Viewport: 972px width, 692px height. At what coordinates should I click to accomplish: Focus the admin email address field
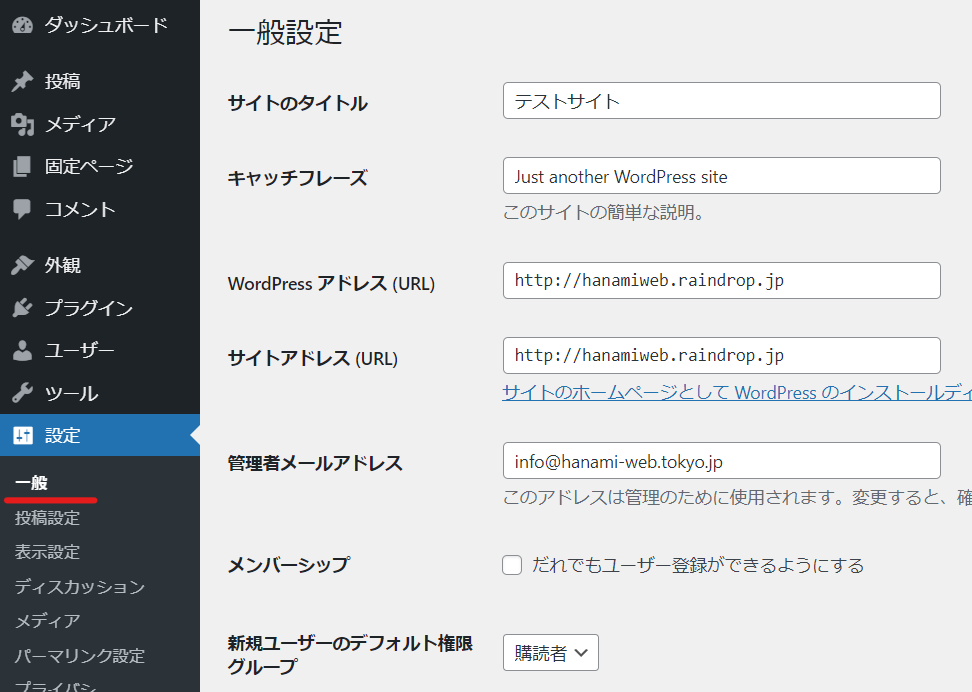(x=722, y=461)
